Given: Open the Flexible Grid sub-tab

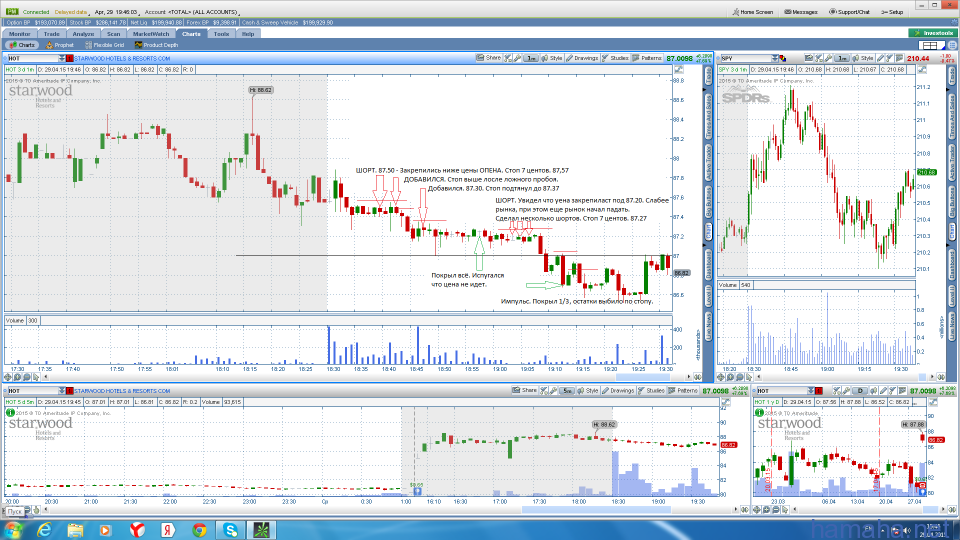Looking at the screenshot, I should pyautogui.click(x=104, y=45).
